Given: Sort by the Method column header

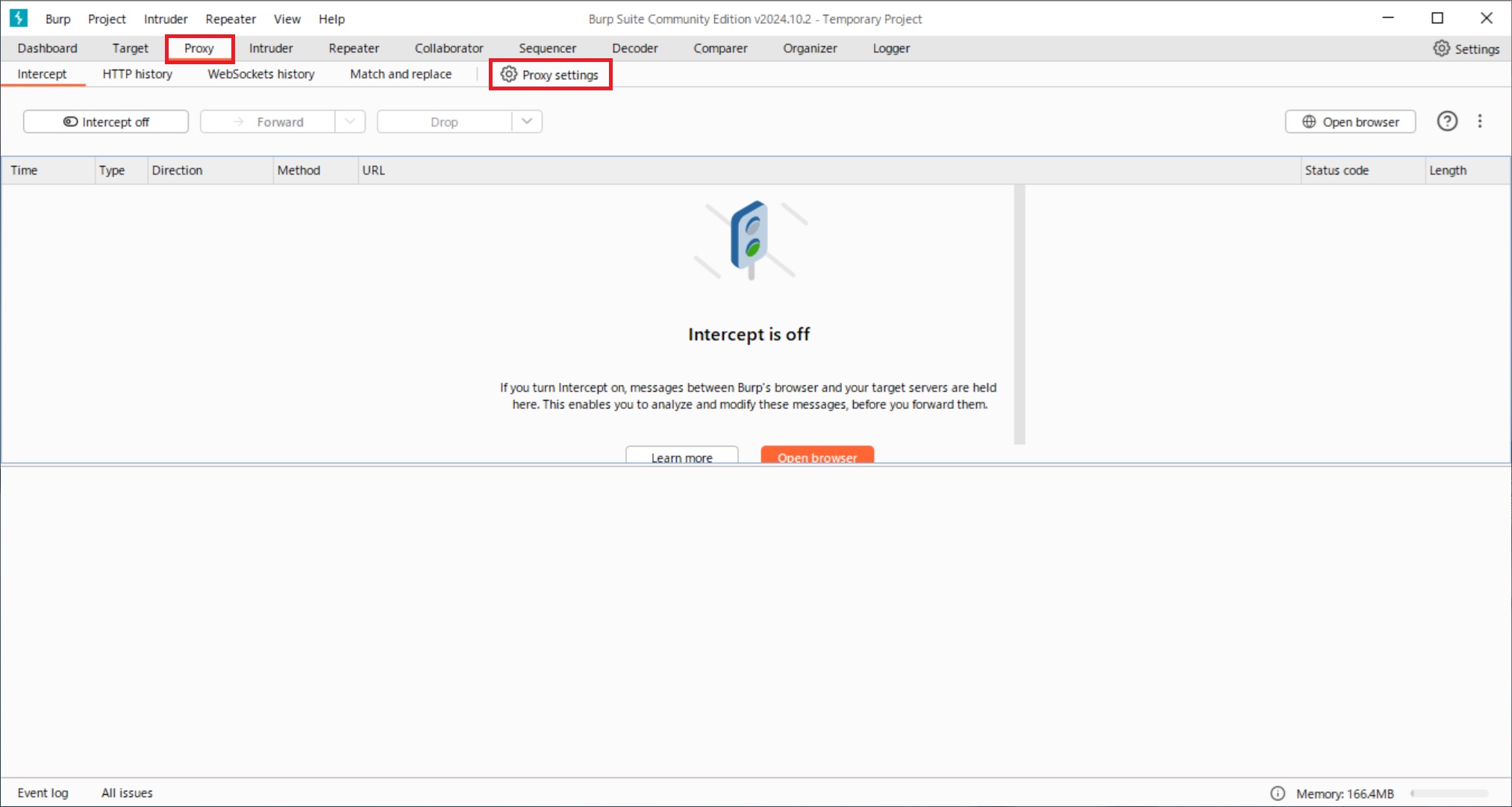Looking at the screenshot, I should tap(316, 170).
